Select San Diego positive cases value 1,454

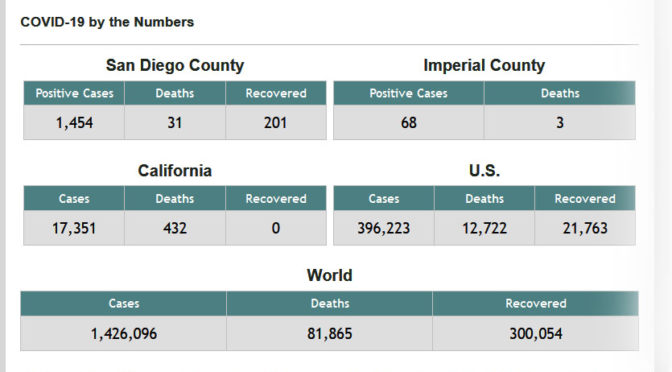74,123
